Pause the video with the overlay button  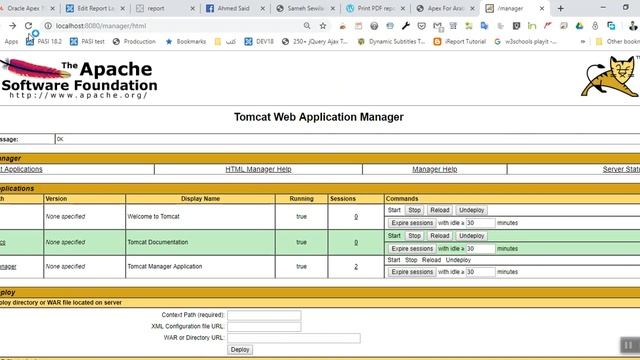coord(629,345)
